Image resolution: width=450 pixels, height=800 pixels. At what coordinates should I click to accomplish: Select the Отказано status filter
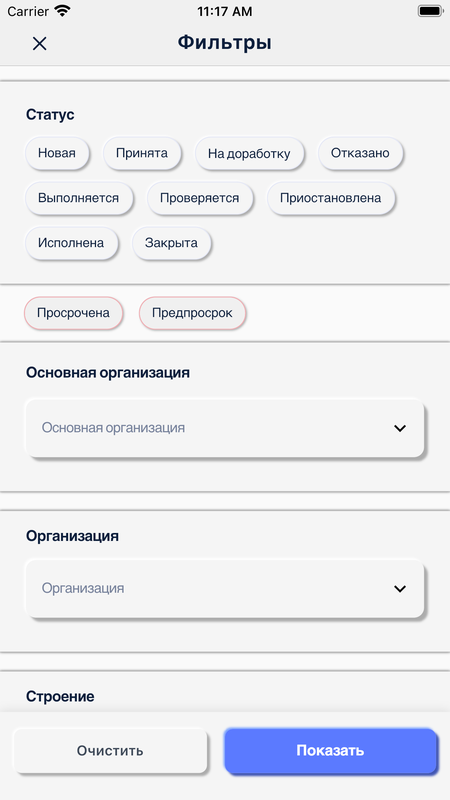[x=360, y=153]
